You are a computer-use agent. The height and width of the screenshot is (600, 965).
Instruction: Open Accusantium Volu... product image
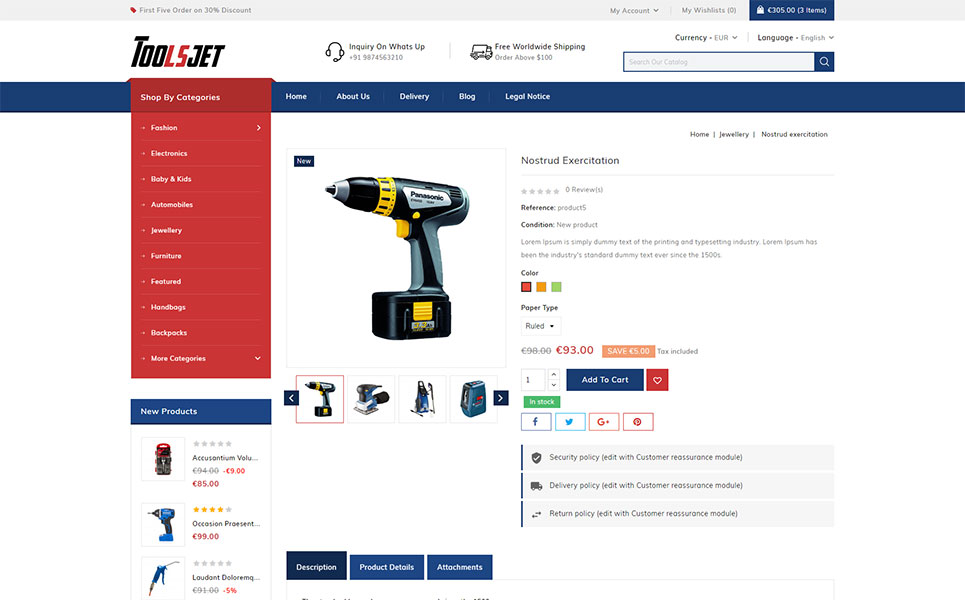(163, 459)
